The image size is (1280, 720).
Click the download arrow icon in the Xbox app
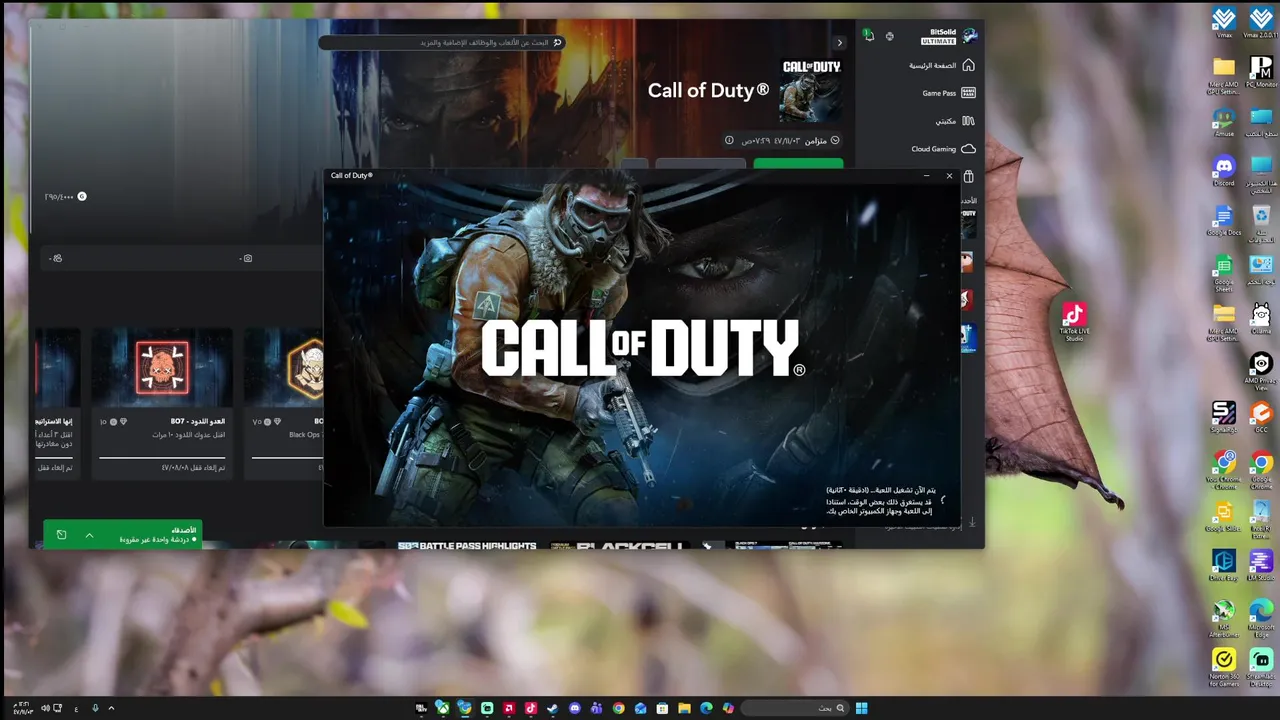971,522
